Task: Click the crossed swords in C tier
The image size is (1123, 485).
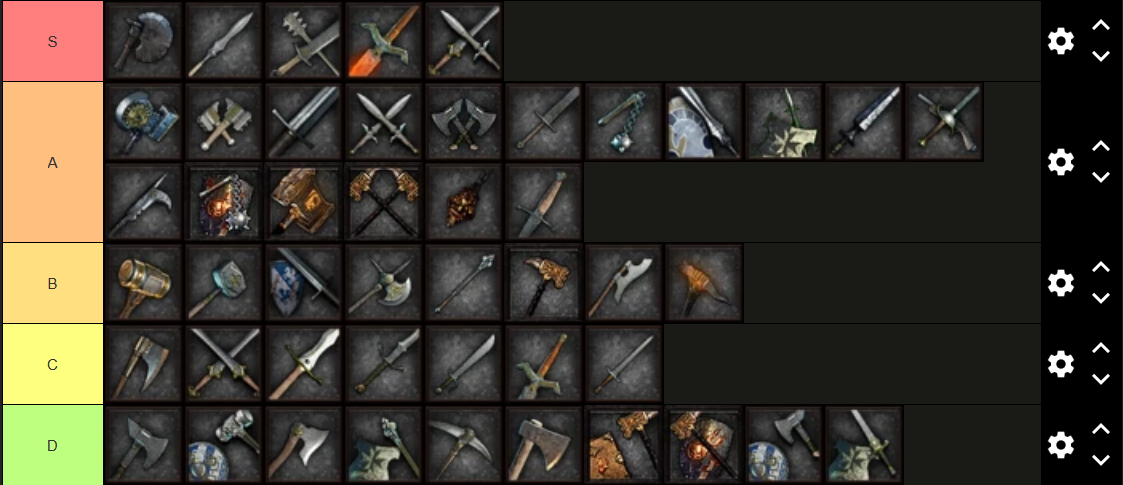Action: [223, 365]
